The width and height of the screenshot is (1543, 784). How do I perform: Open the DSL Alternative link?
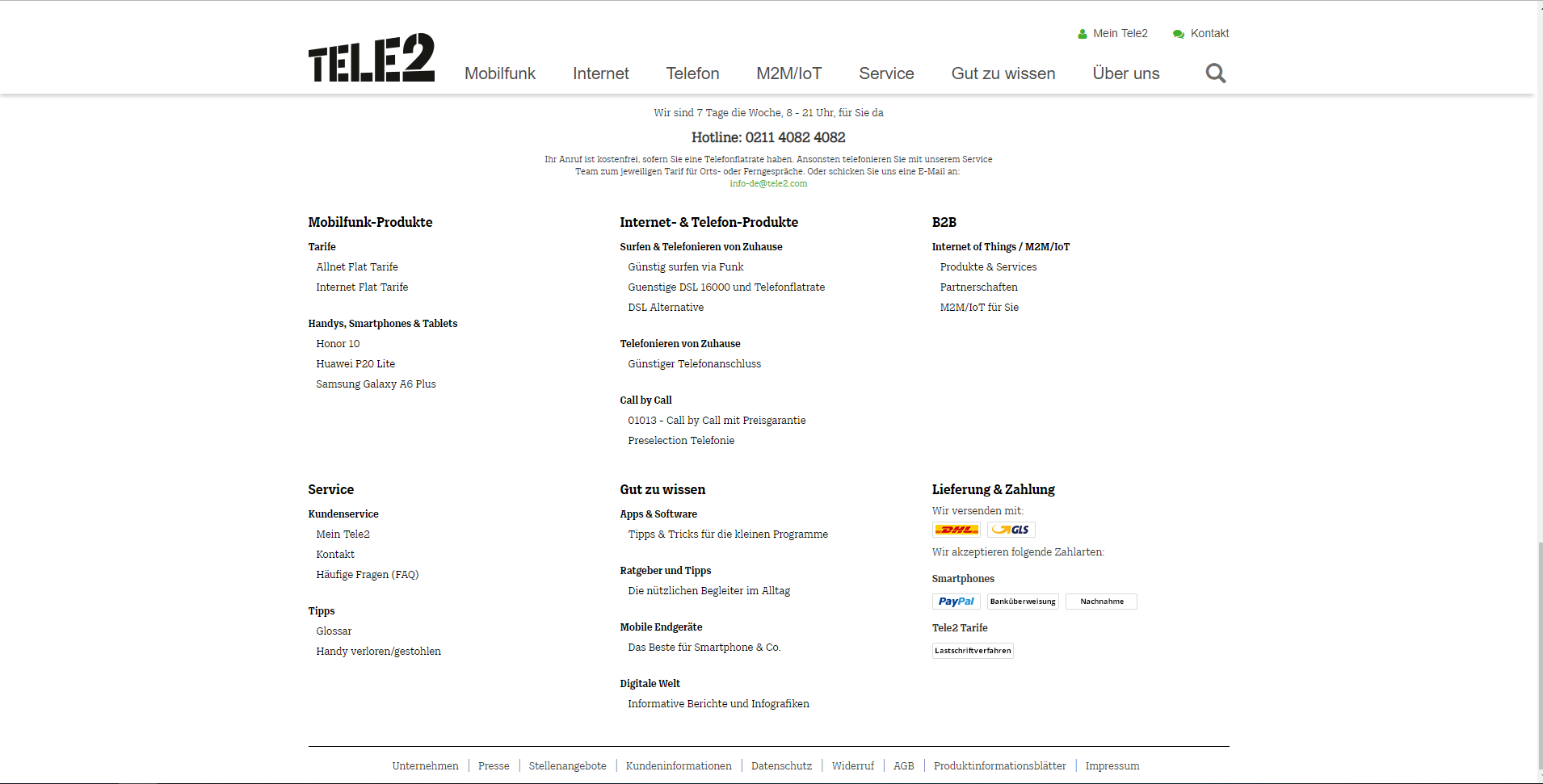pos(666,308)
